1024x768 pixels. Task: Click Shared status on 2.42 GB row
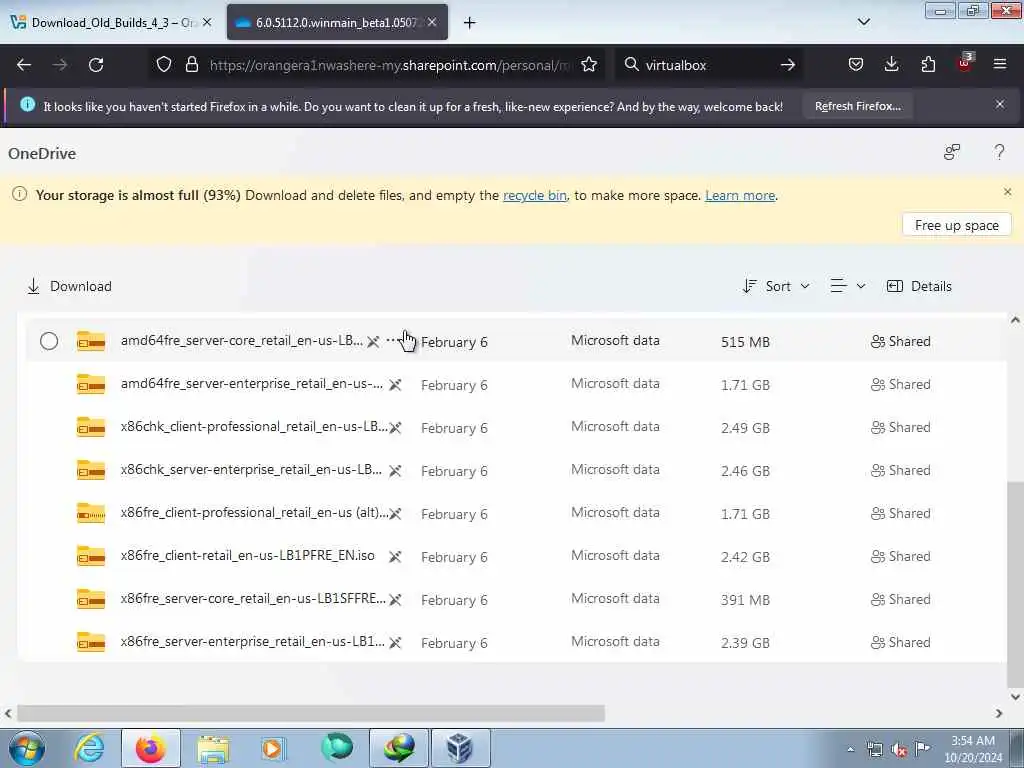pyautogui.click(x=901, y=556)
